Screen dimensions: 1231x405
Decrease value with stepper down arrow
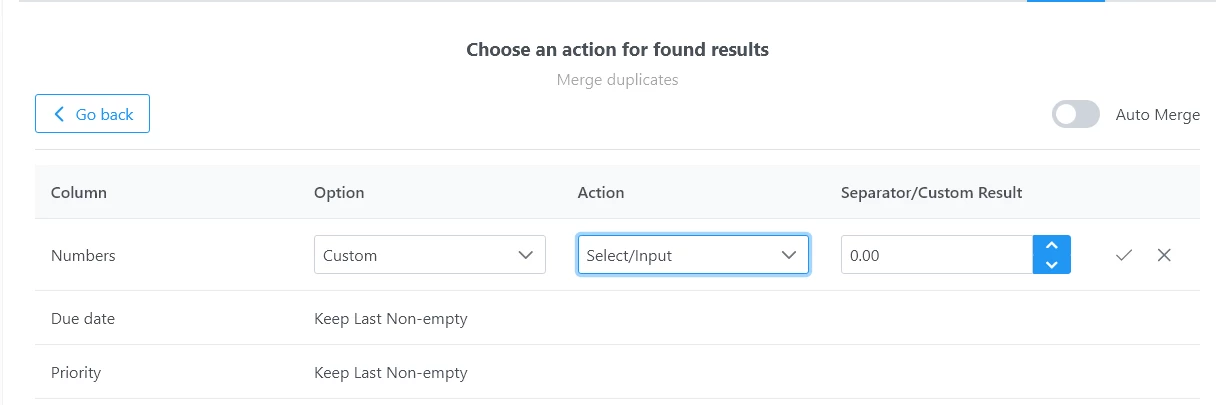pyautogui.click(x=1051, y=264)
